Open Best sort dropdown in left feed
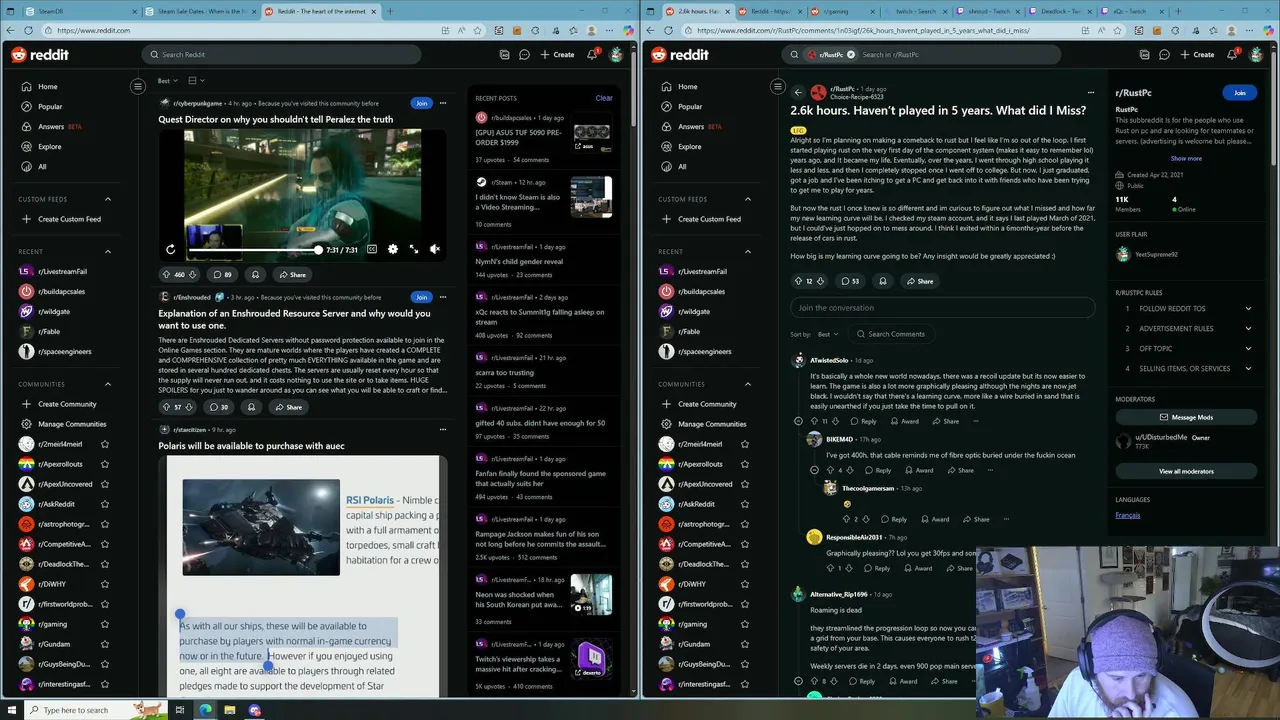 point(167,80)
